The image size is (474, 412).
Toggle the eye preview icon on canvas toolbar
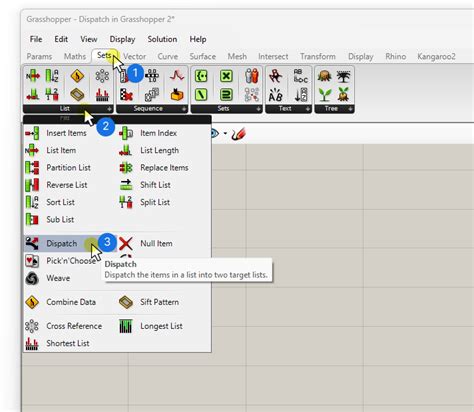click(214, 134)
